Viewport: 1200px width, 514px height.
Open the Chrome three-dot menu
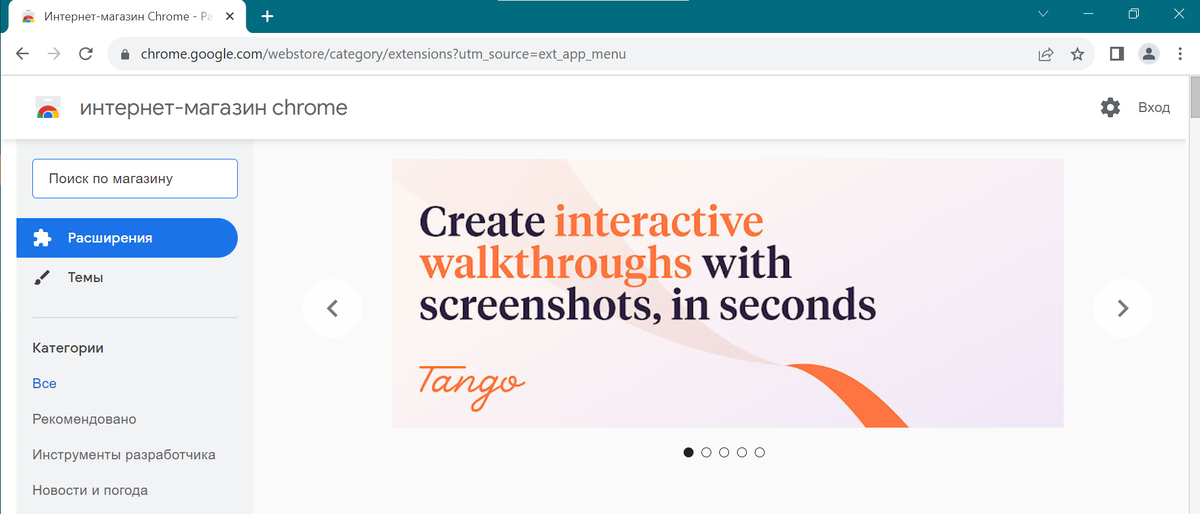pyautogui.click(x=1180, y=54)
